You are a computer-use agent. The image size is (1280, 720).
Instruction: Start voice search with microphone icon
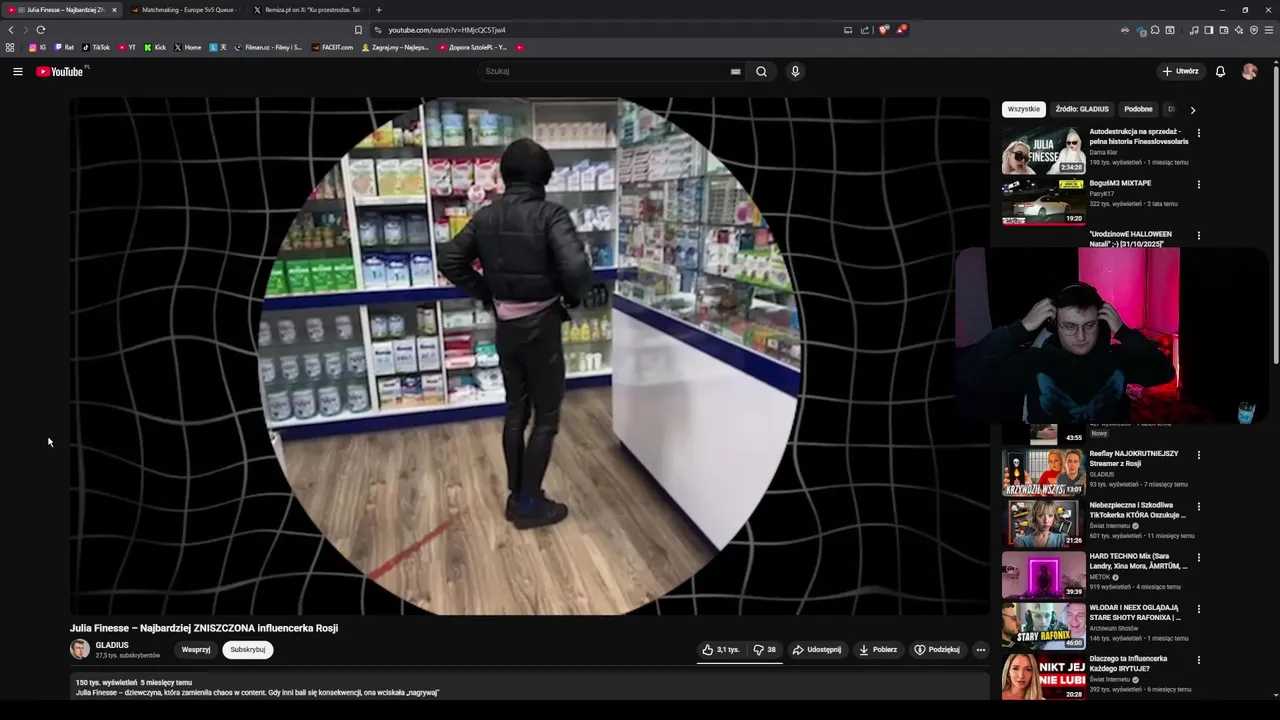[x=795, y=71]
